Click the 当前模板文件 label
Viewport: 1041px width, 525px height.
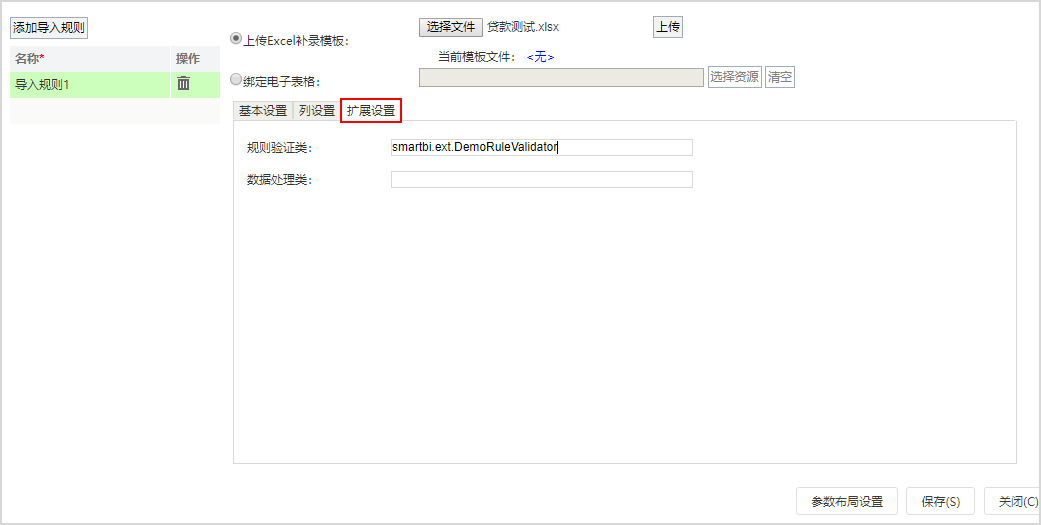click(477, 57)
